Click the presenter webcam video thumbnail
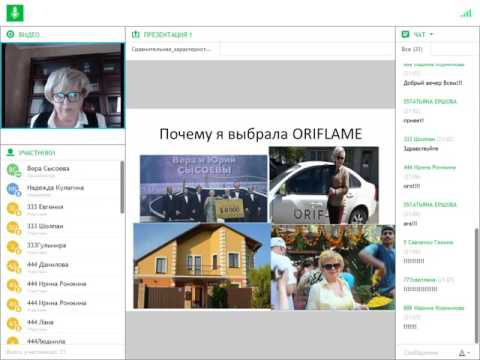The height and width of the screenshot is (360, 480). (x=63, y=86)
